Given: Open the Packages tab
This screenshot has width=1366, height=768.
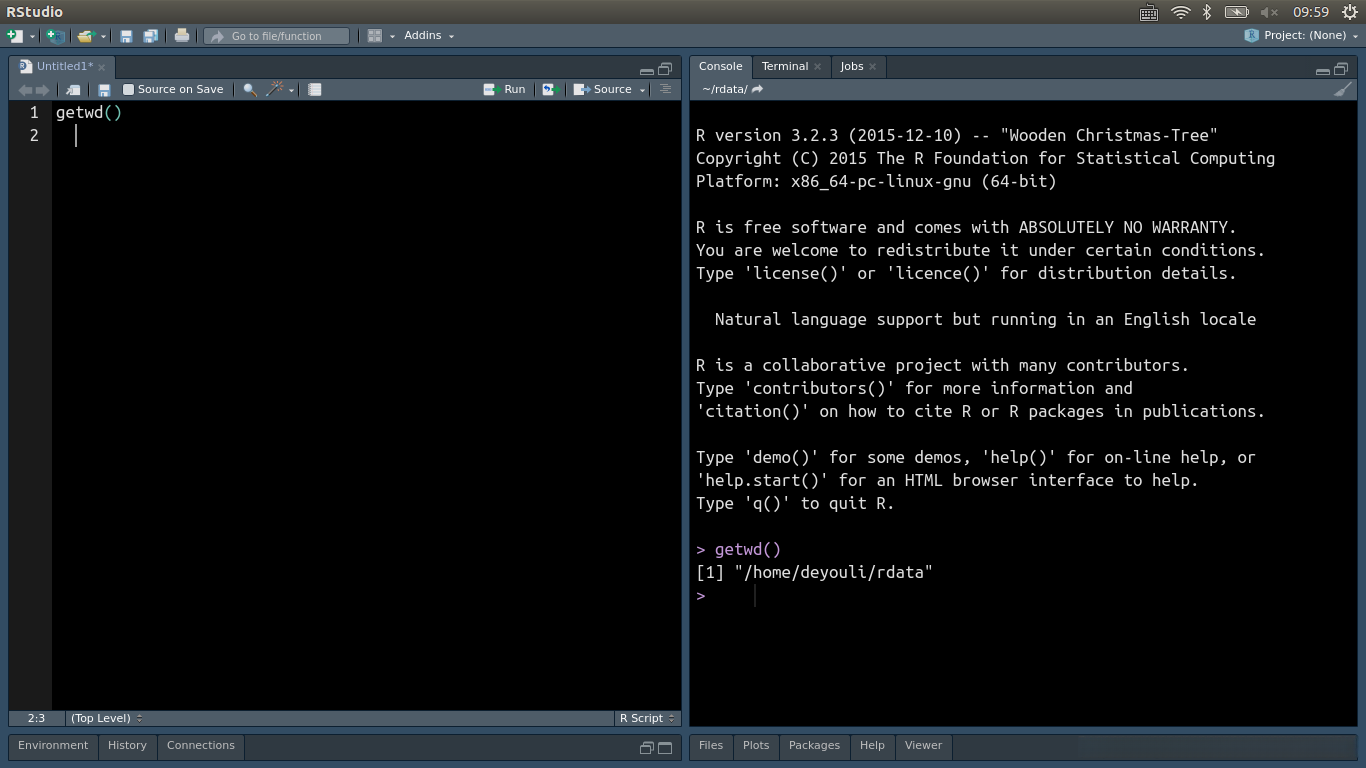Looking at the screenshot, I should click(x=814, y=745).
